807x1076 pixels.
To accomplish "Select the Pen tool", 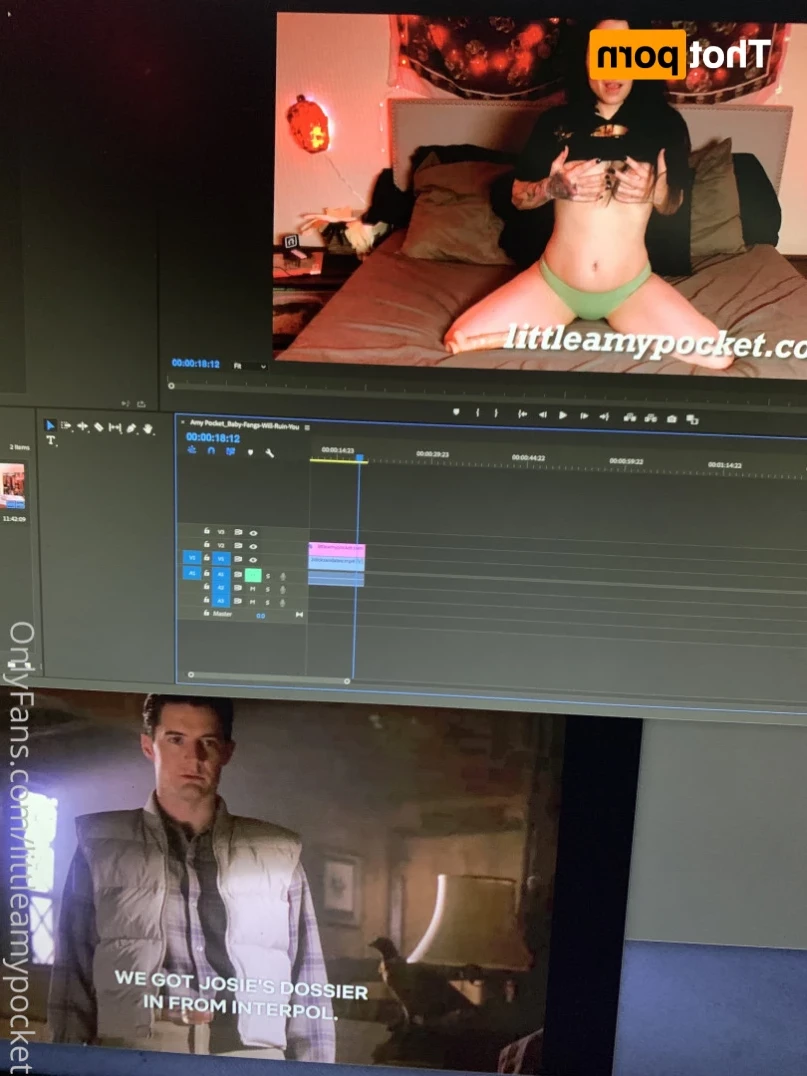I will [132, 429].
